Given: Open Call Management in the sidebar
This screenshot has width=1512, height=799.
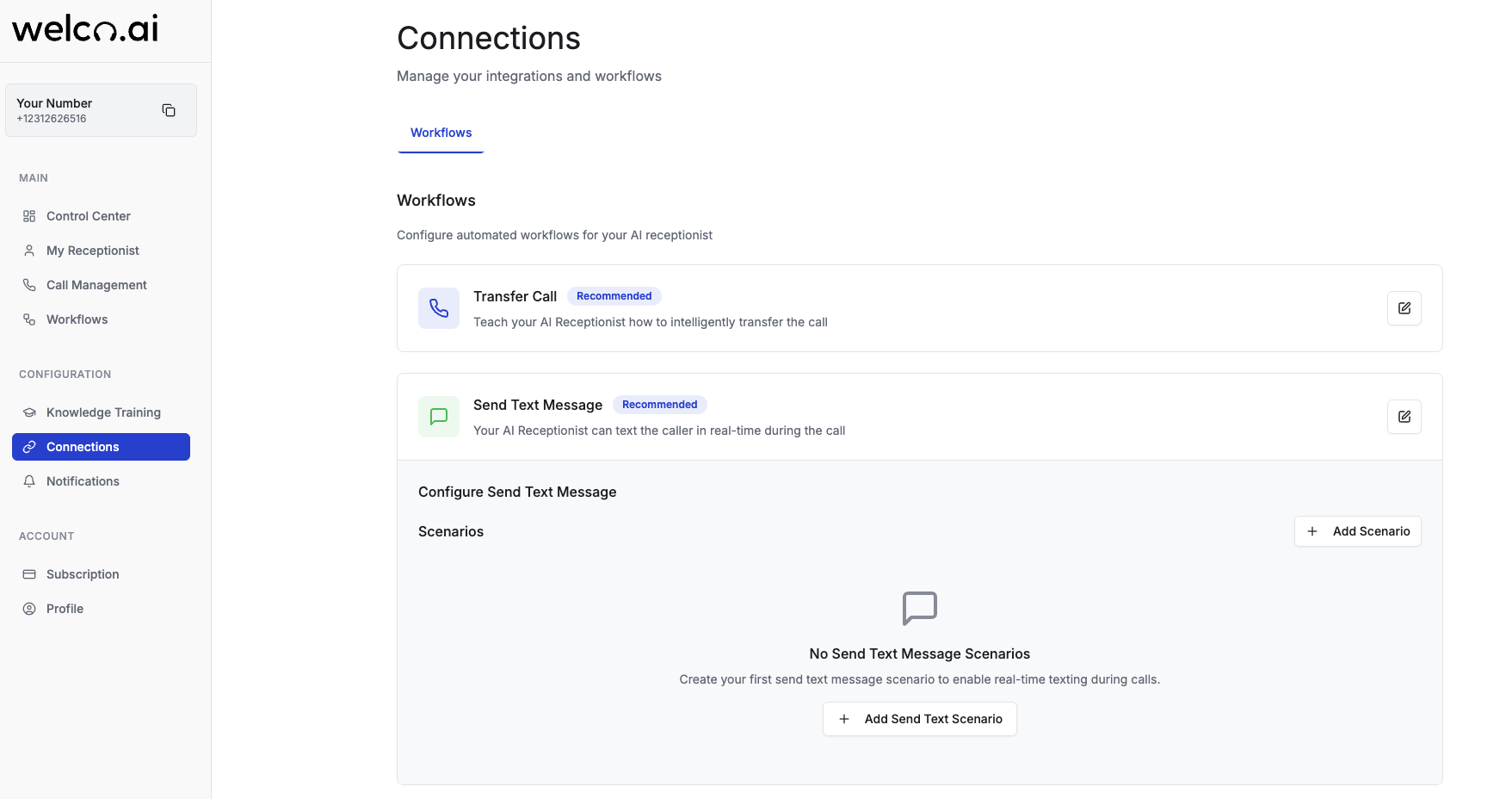Looking at the screenshot, I should [x=101, y=285].
